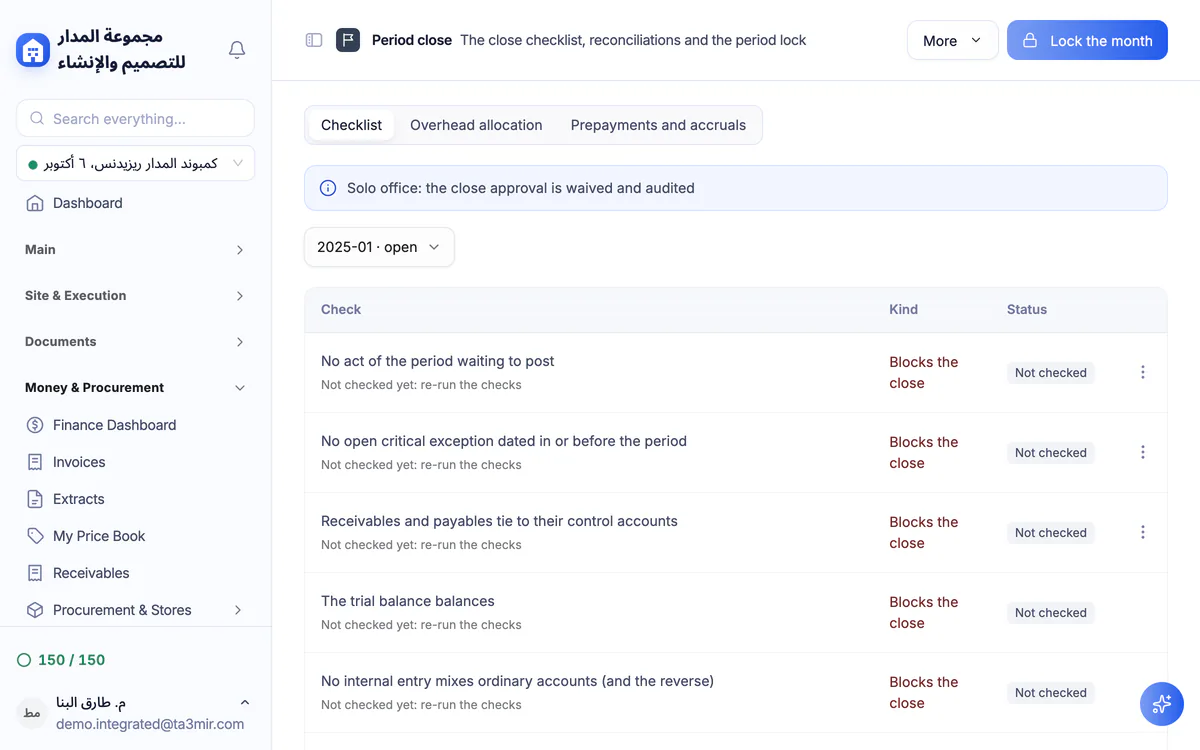
Task: Click the info icon in the solo office banner
Action: tap(327, 188)
